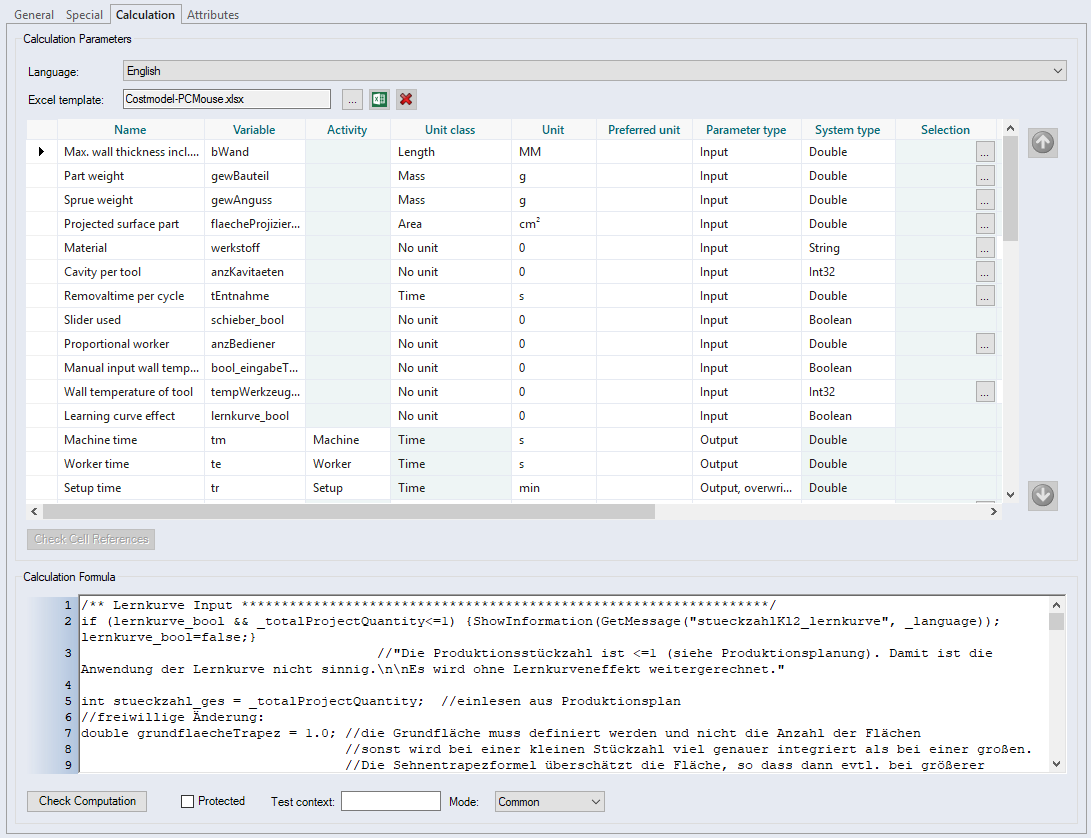Open selection editor for Material row

coord(985,248)
